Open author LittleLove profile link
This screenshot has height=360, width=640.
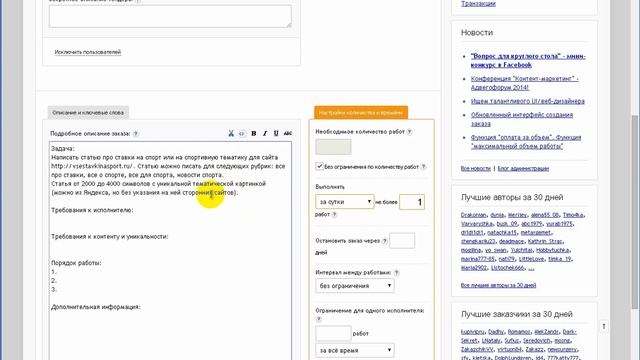[531, 259]
